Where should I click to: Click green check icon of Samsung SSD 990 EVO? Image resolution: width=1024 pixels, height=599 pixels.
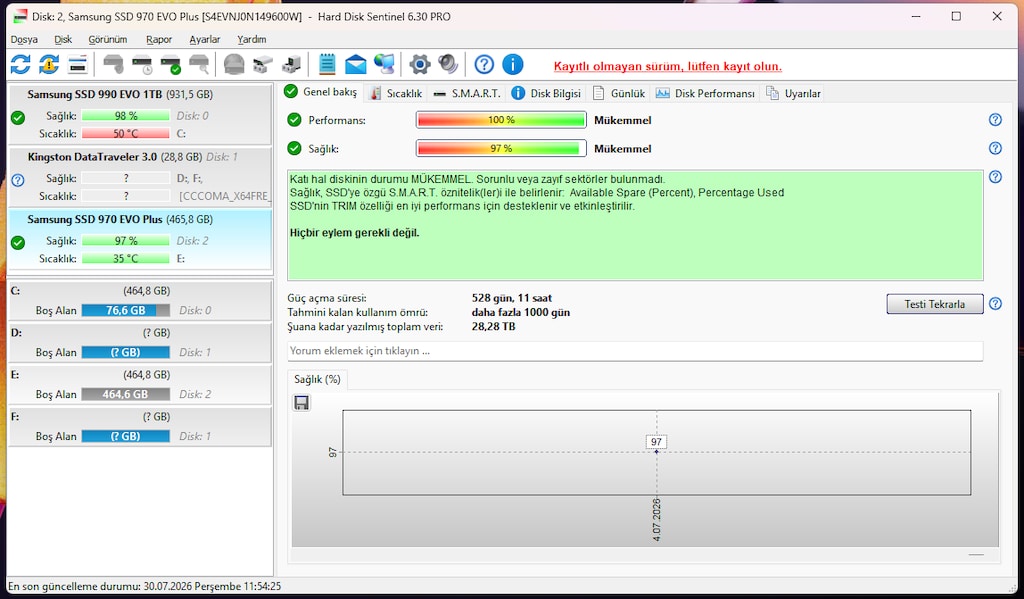[18, 118]
